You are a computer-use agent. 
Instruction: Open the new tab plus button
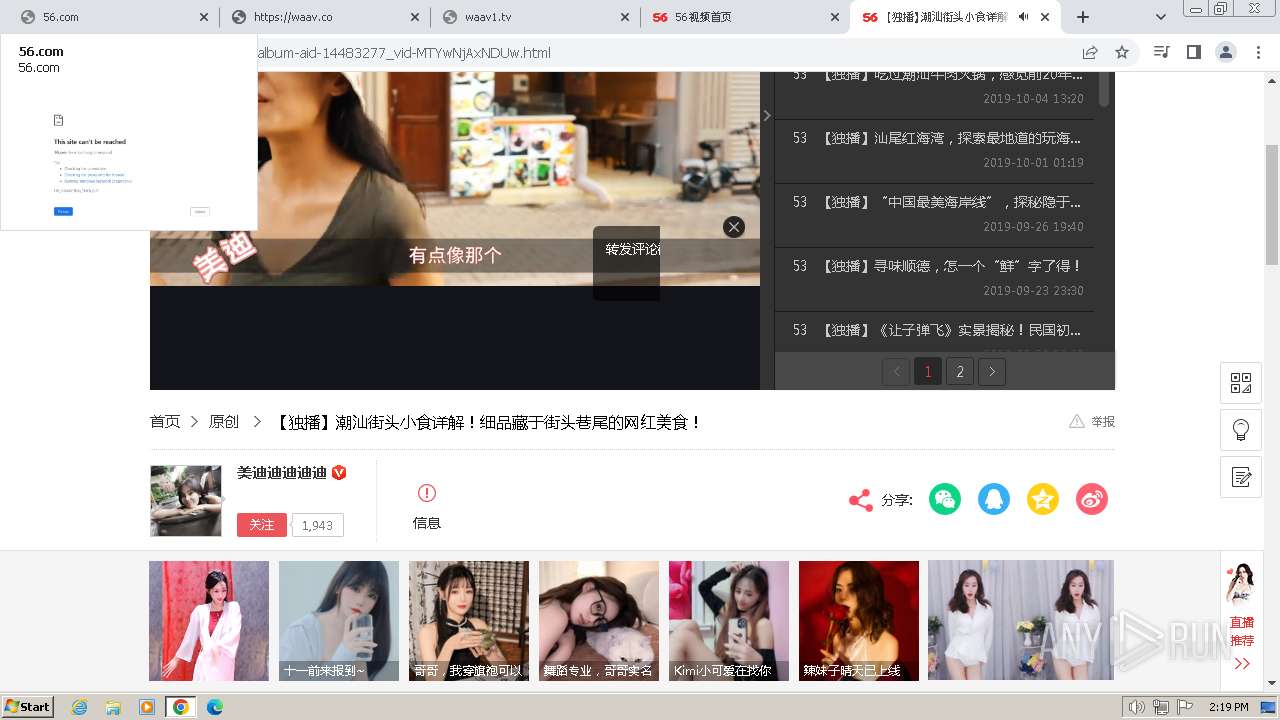point(1083,17)
